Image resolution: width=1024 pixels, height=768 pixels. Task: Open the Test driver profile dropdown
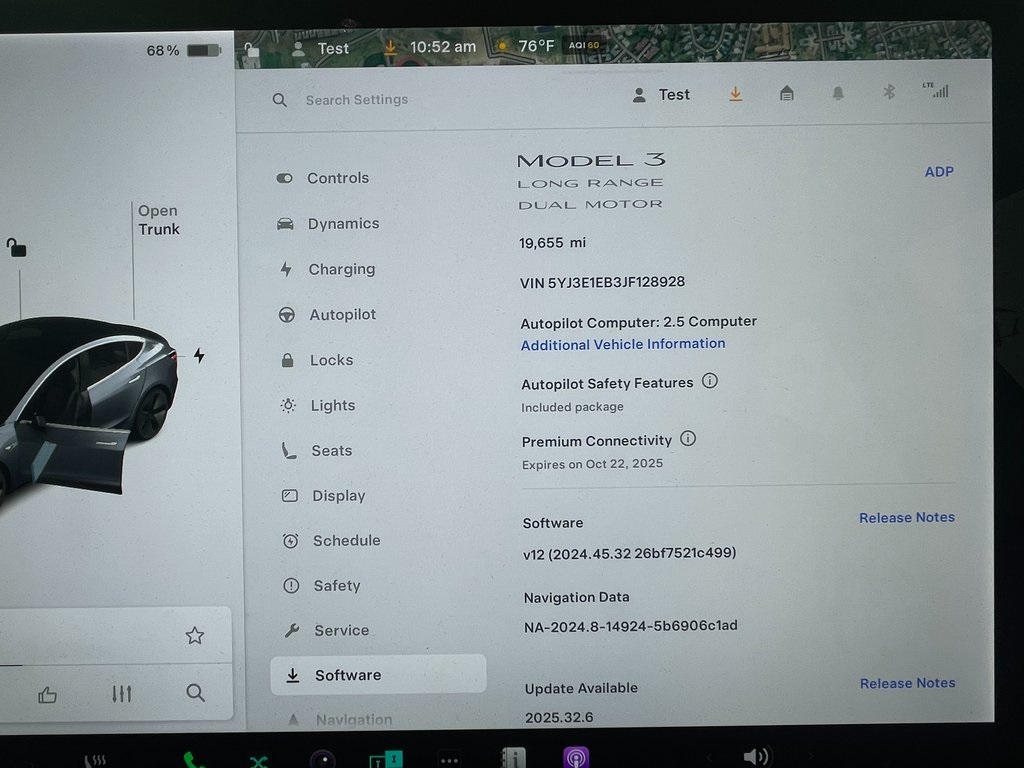point(662,95)
